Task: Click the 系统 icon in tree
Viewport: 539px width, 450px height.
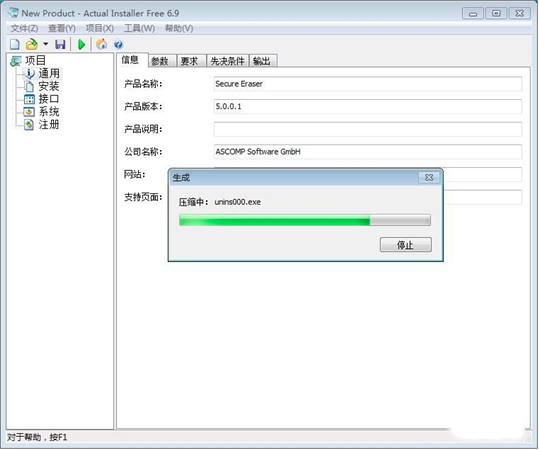Action: point(29,112)
